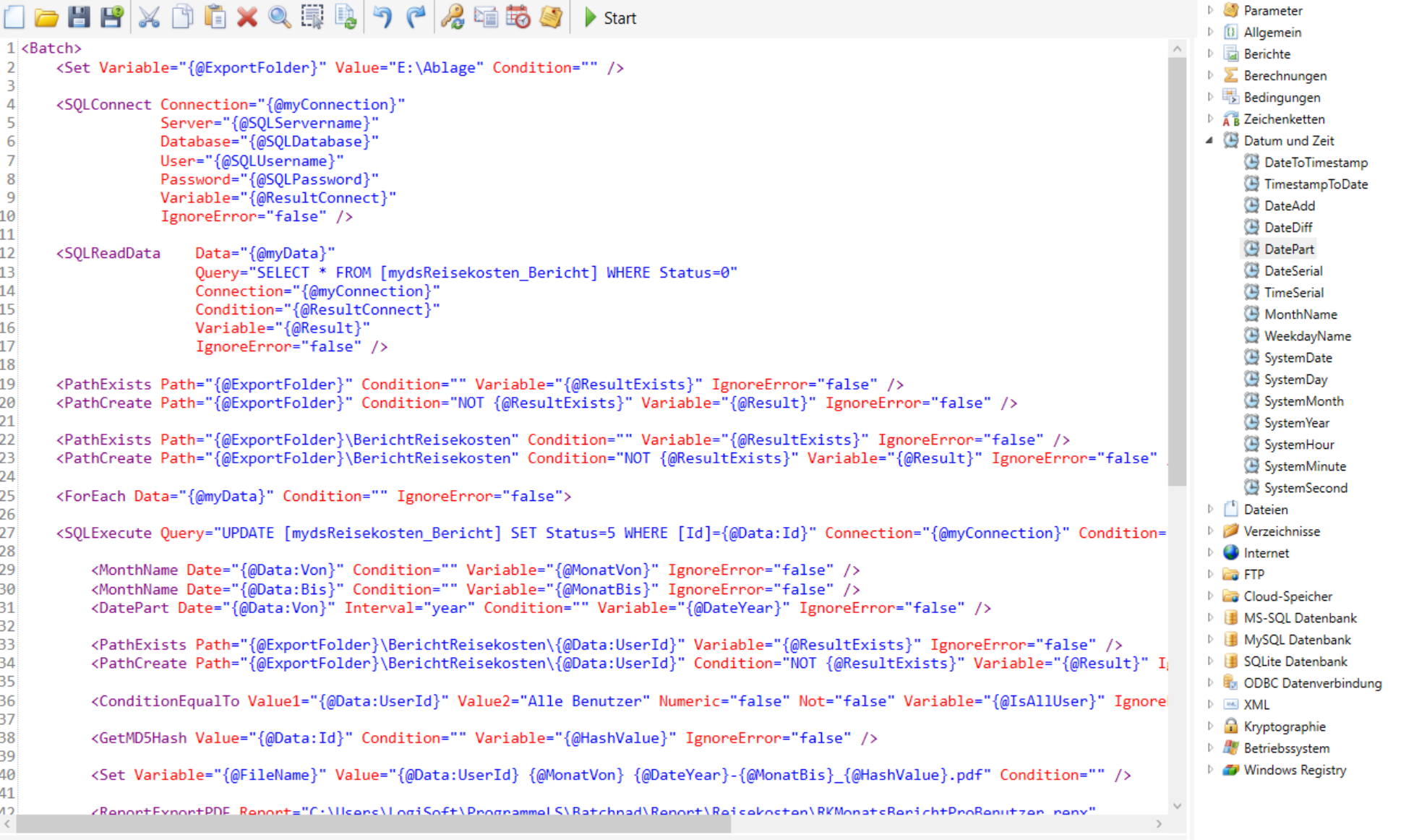Click the yellow sticky note icon

[x=551, y=17]
